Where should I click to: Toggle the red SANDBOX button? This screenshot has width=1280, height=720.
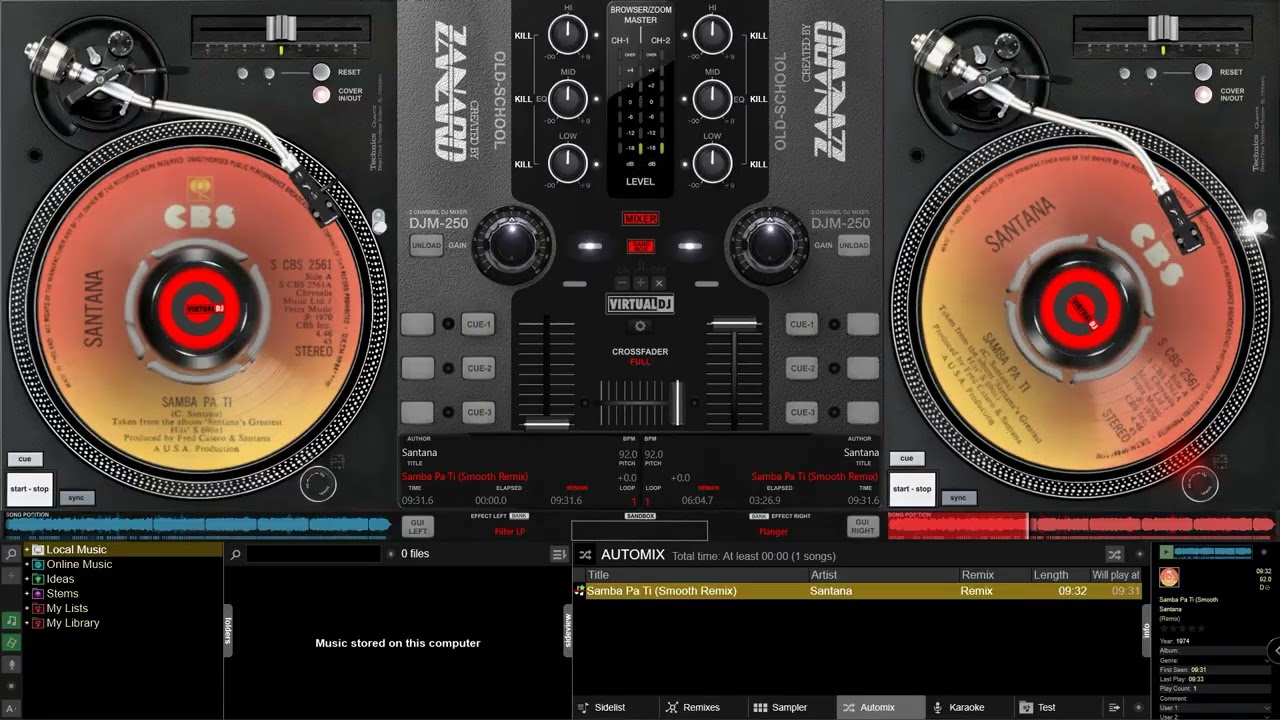click(x=640, y=246)
